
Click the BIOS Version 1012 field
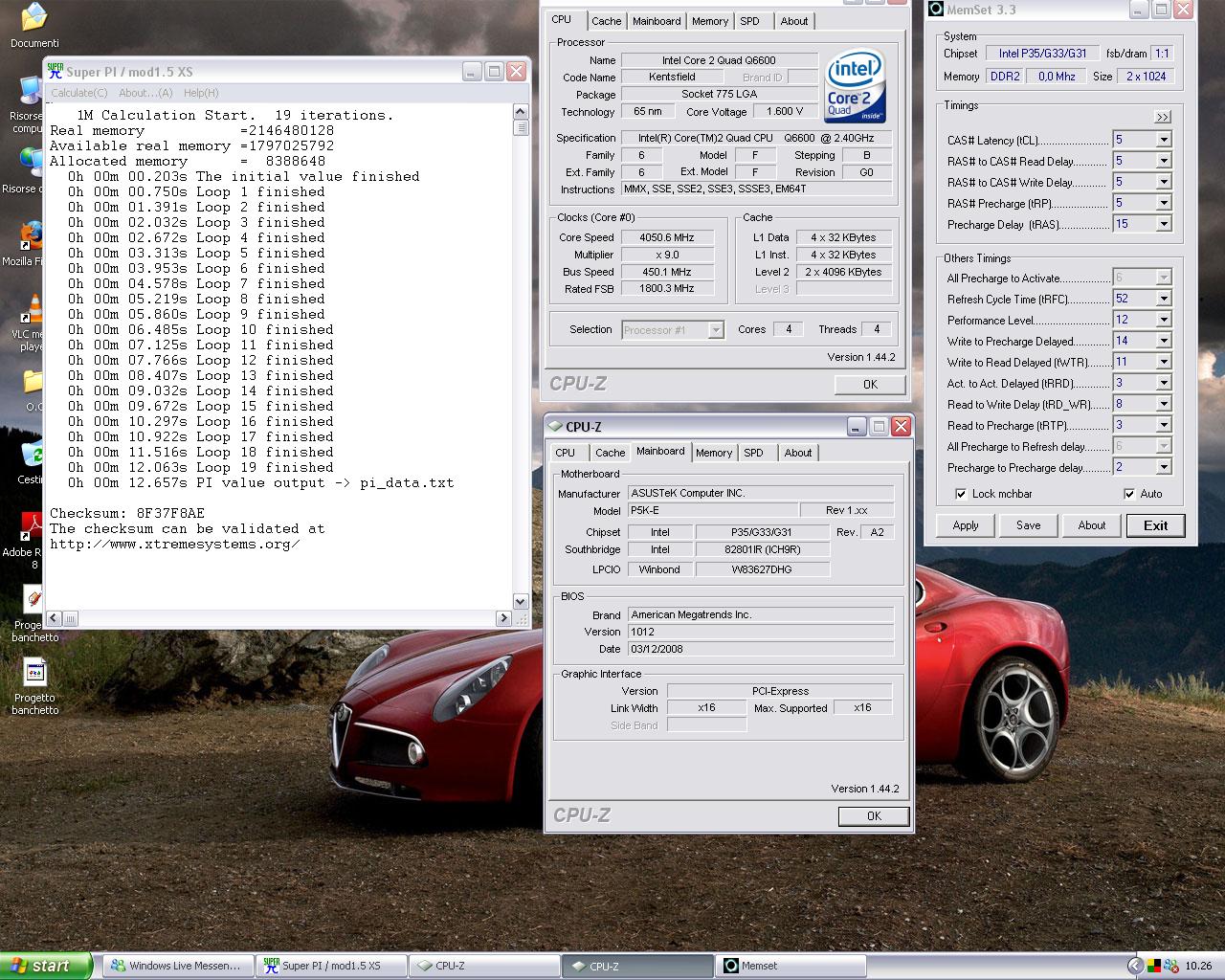click(761, 632)
